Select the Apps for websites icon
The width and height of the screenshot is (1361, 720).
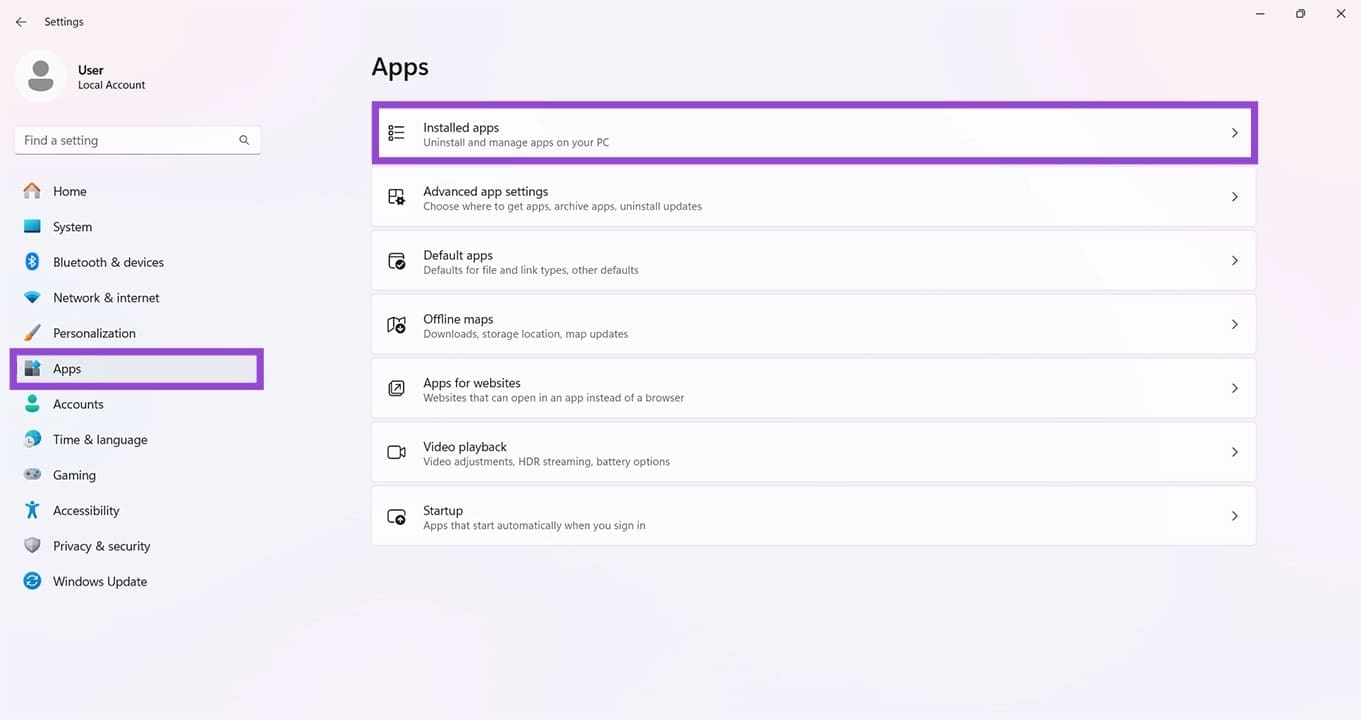pyautogui.click(x=396, y=389)
